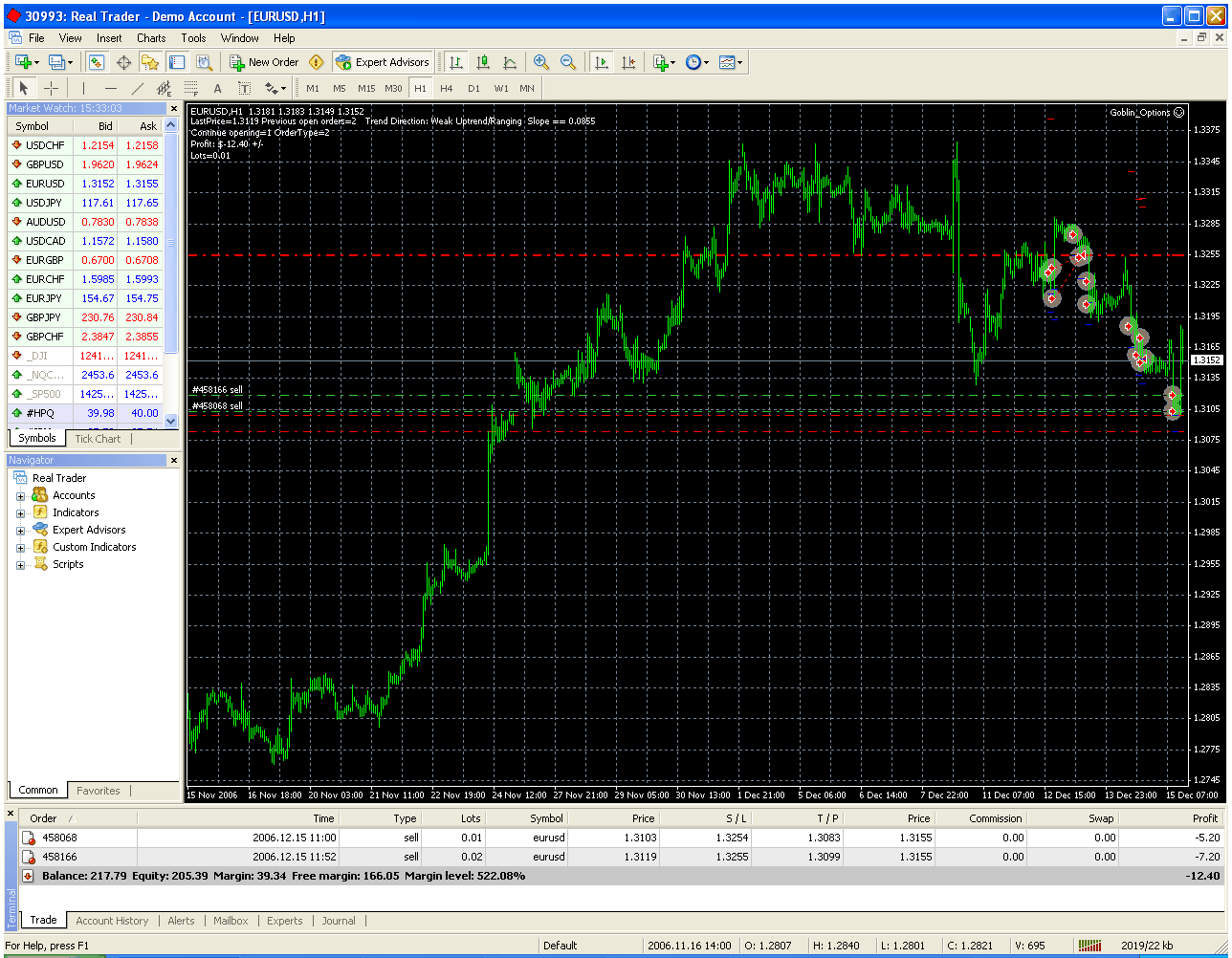Toggle the Data Window crosshair-target icon
Viewport: 1232px width, 958px height.
[x=123, y=62]
